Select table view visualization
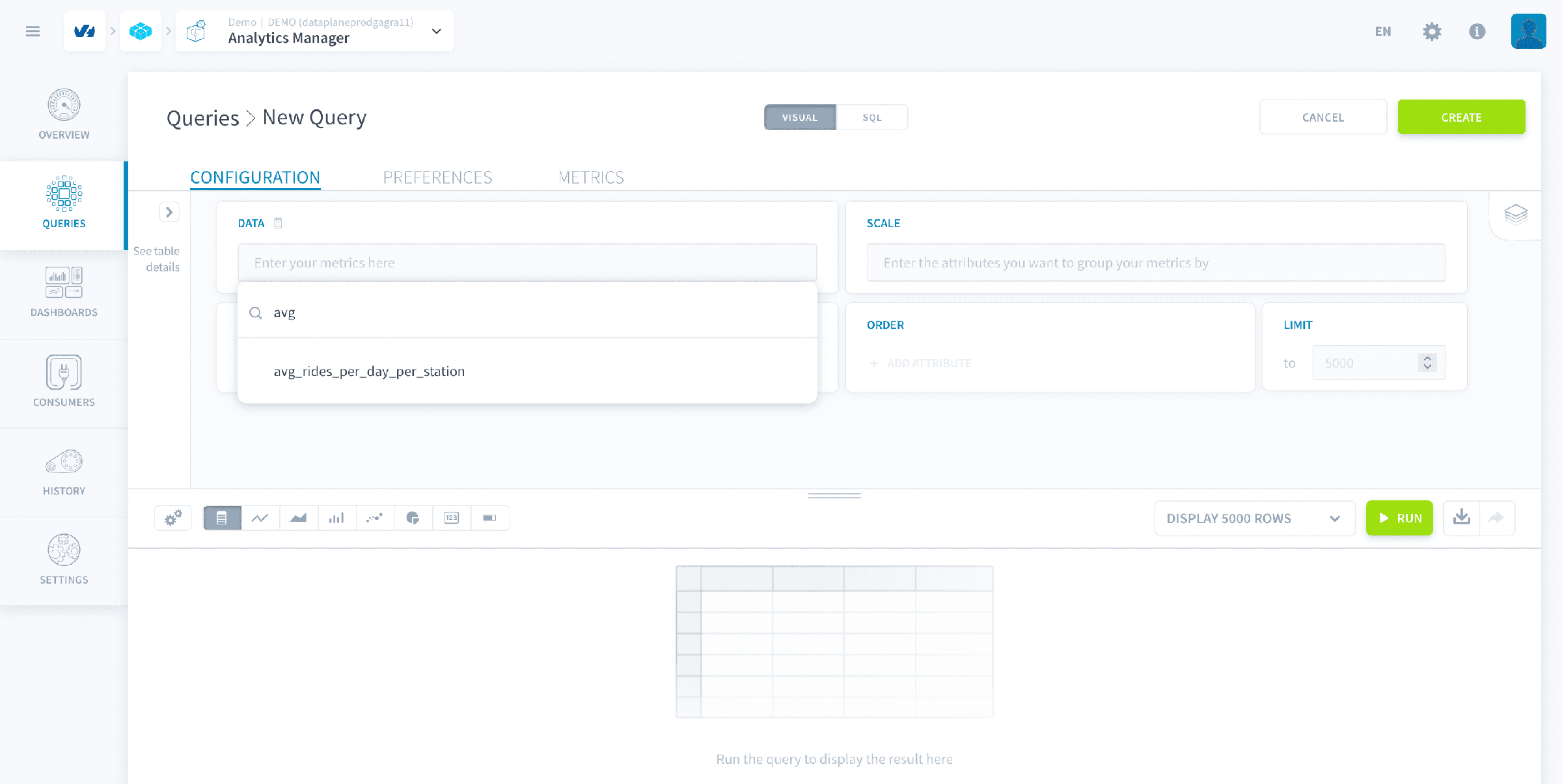The image size is (1562, 784). point(222,518)
